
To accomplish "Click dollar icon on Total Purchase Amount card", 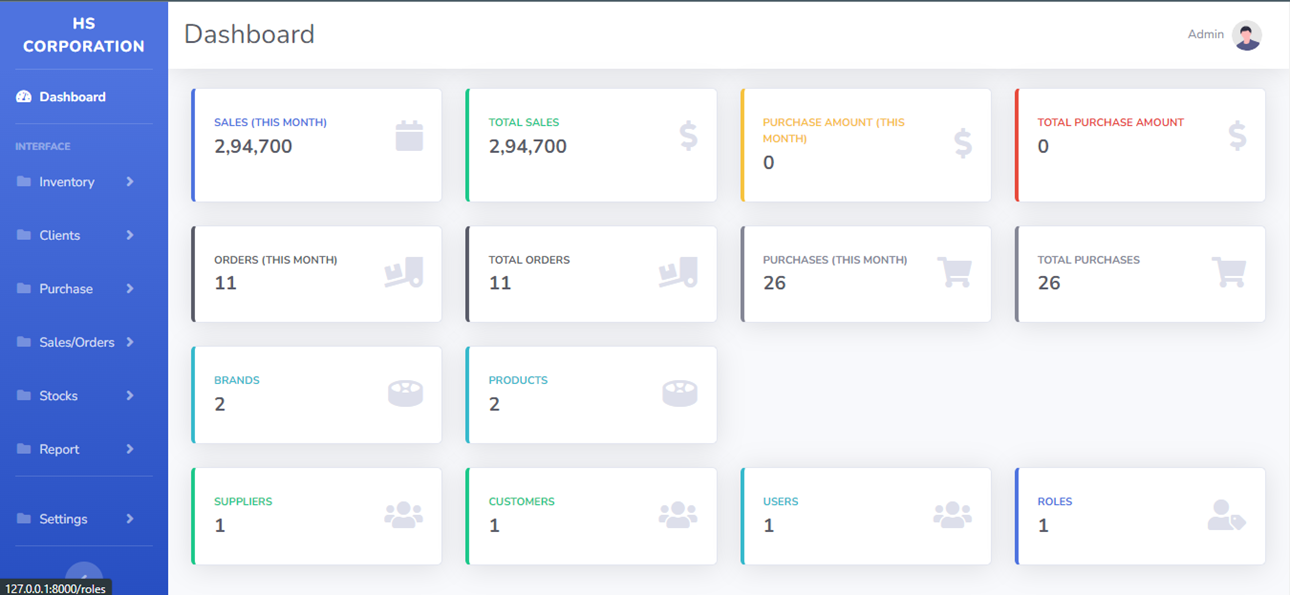I will tap(1237, 136).
